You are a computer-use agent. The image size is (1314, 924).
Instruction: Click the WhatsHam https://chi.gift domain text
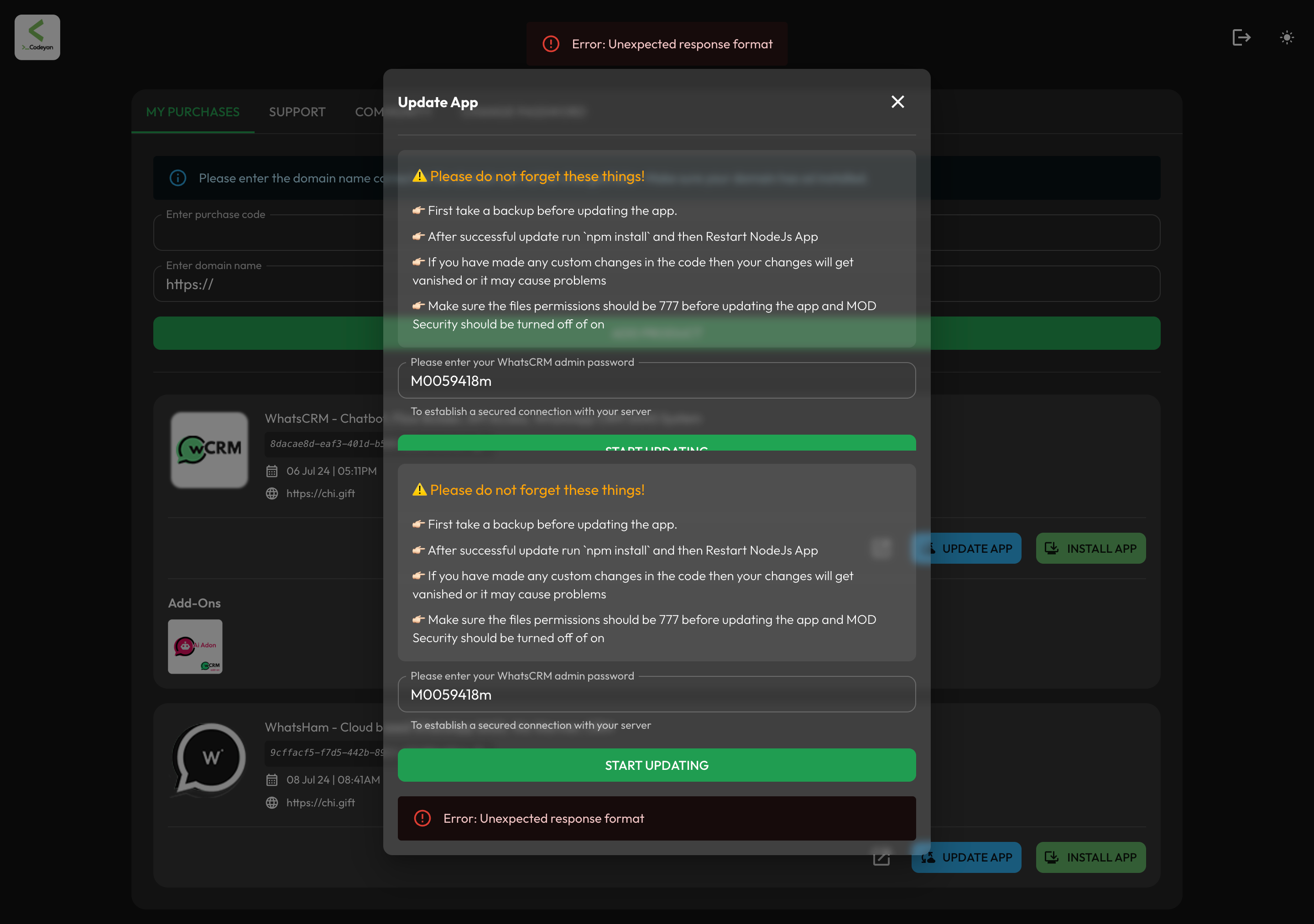[x=320, y=803]
